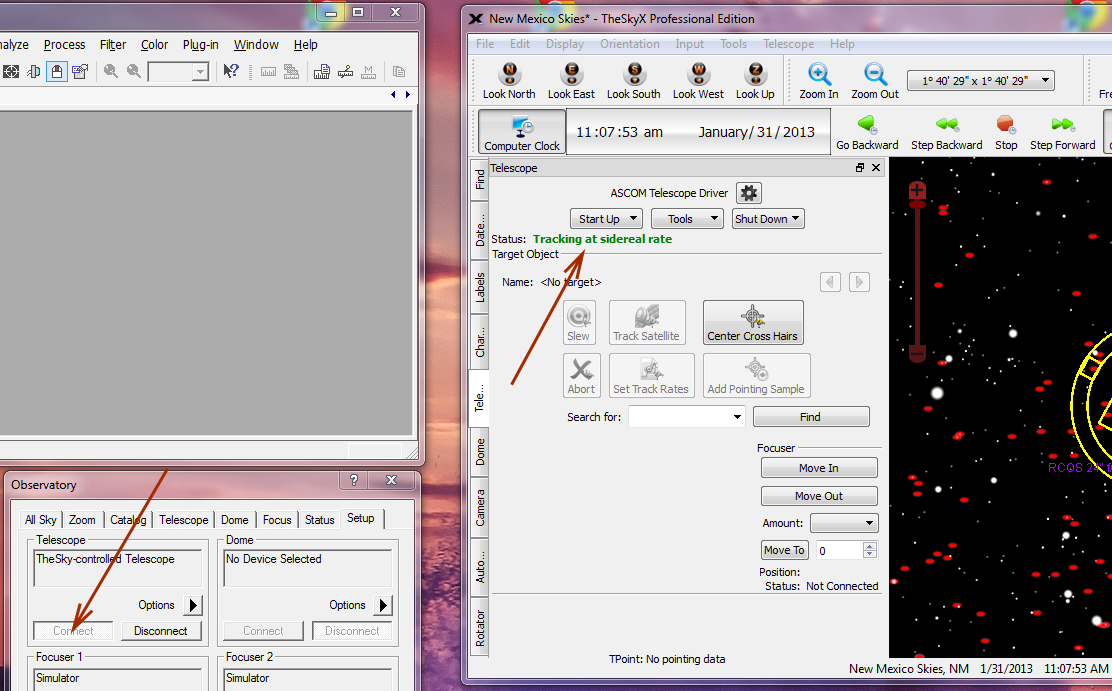This screenshot has width=1112, height=691.
Task: Switch to Observatory Status tab
Action: 320,520
